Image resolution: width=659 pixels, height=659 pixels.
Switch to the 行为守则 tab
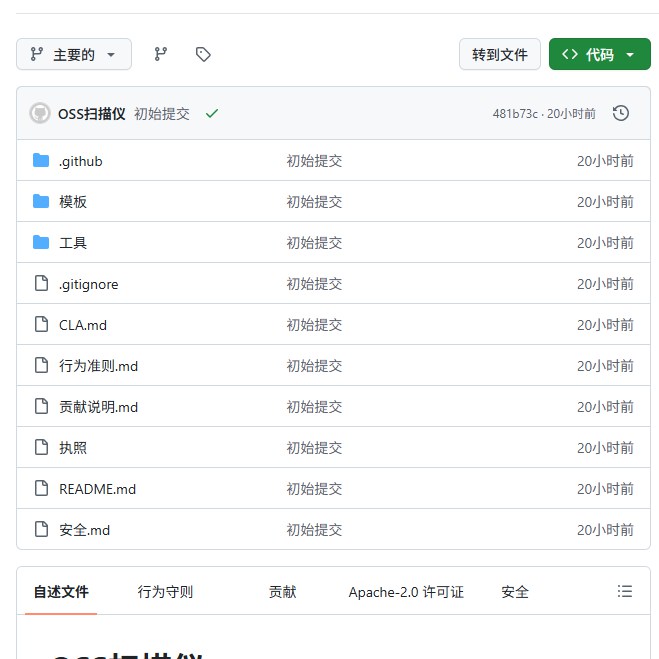pyautogui.click(x=165, y=592)
